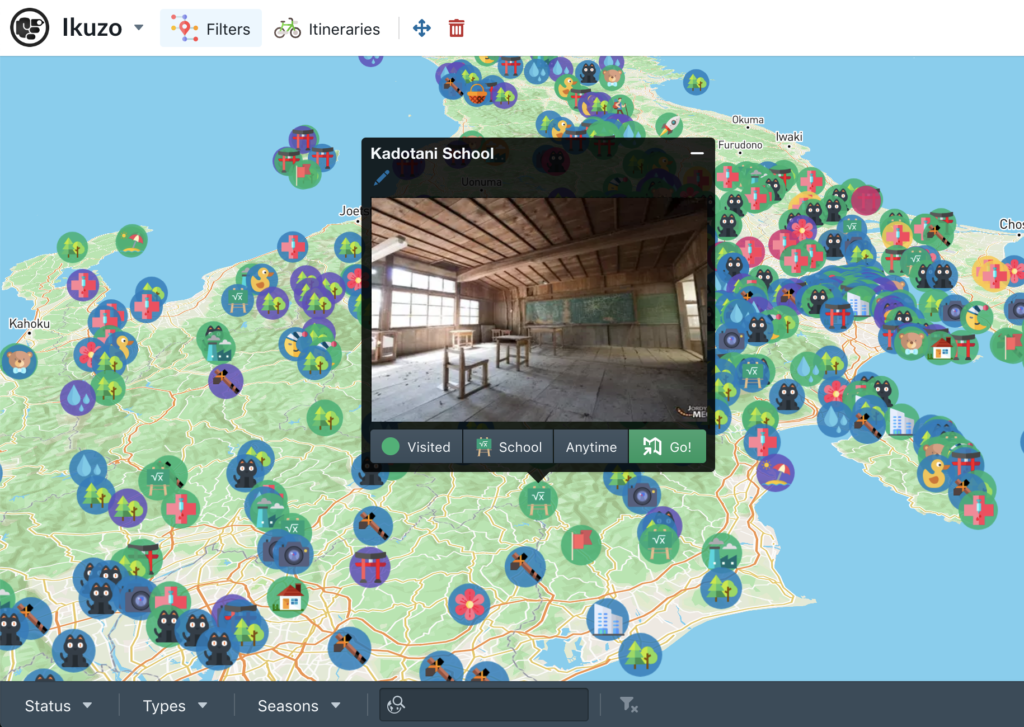Click the clear filters funnel icon

tap(628, 704)
